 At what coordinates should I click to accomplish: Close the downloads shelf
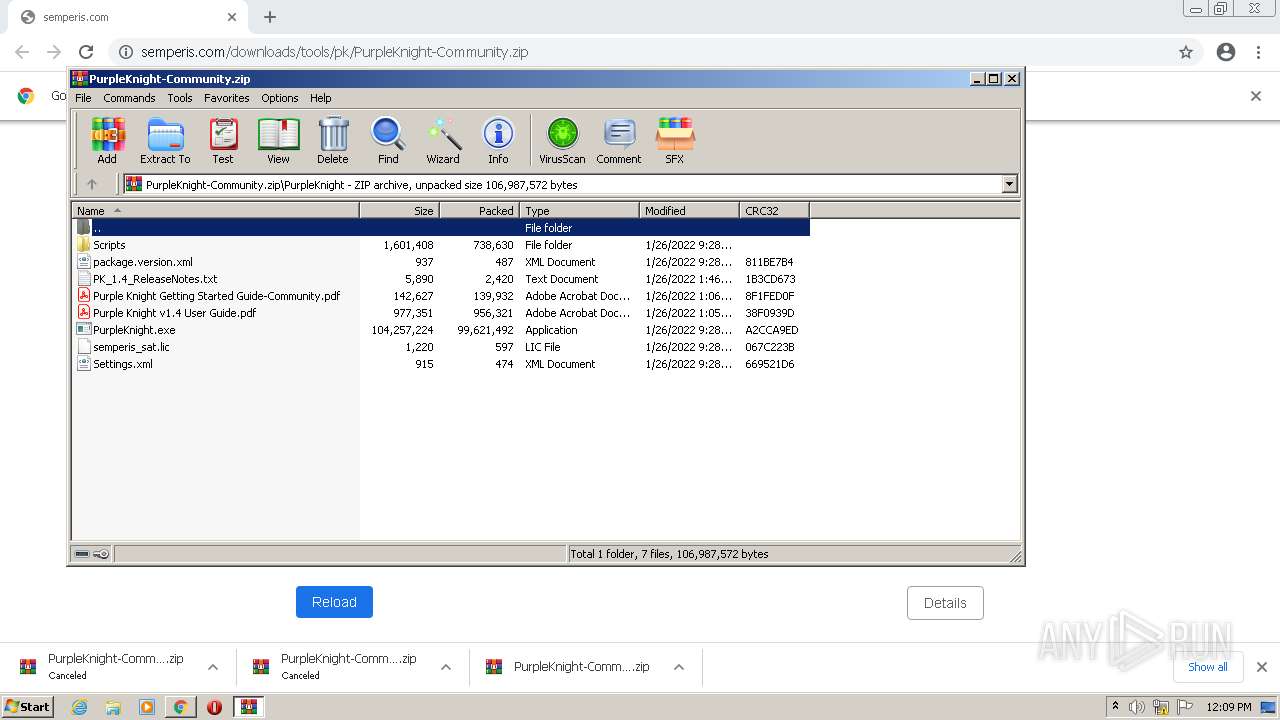(x=1262, y=667)
